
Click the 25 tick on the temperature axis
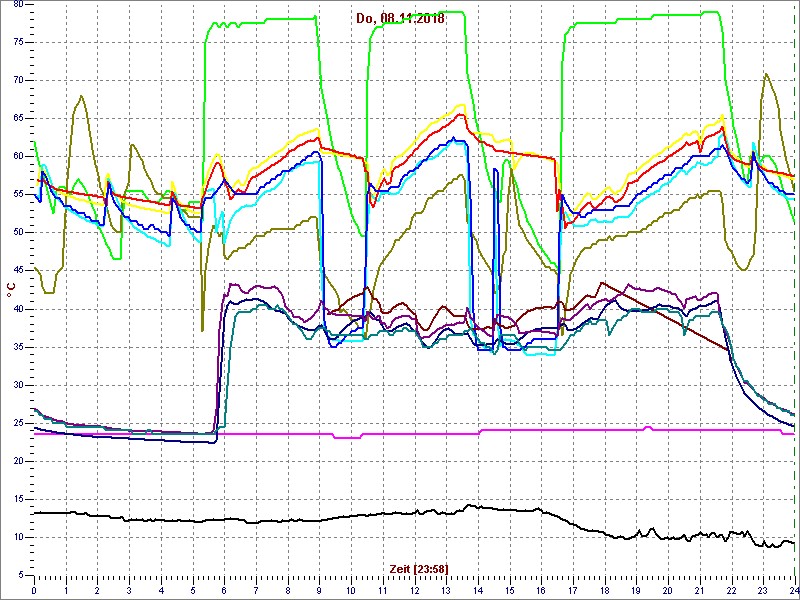19,423
